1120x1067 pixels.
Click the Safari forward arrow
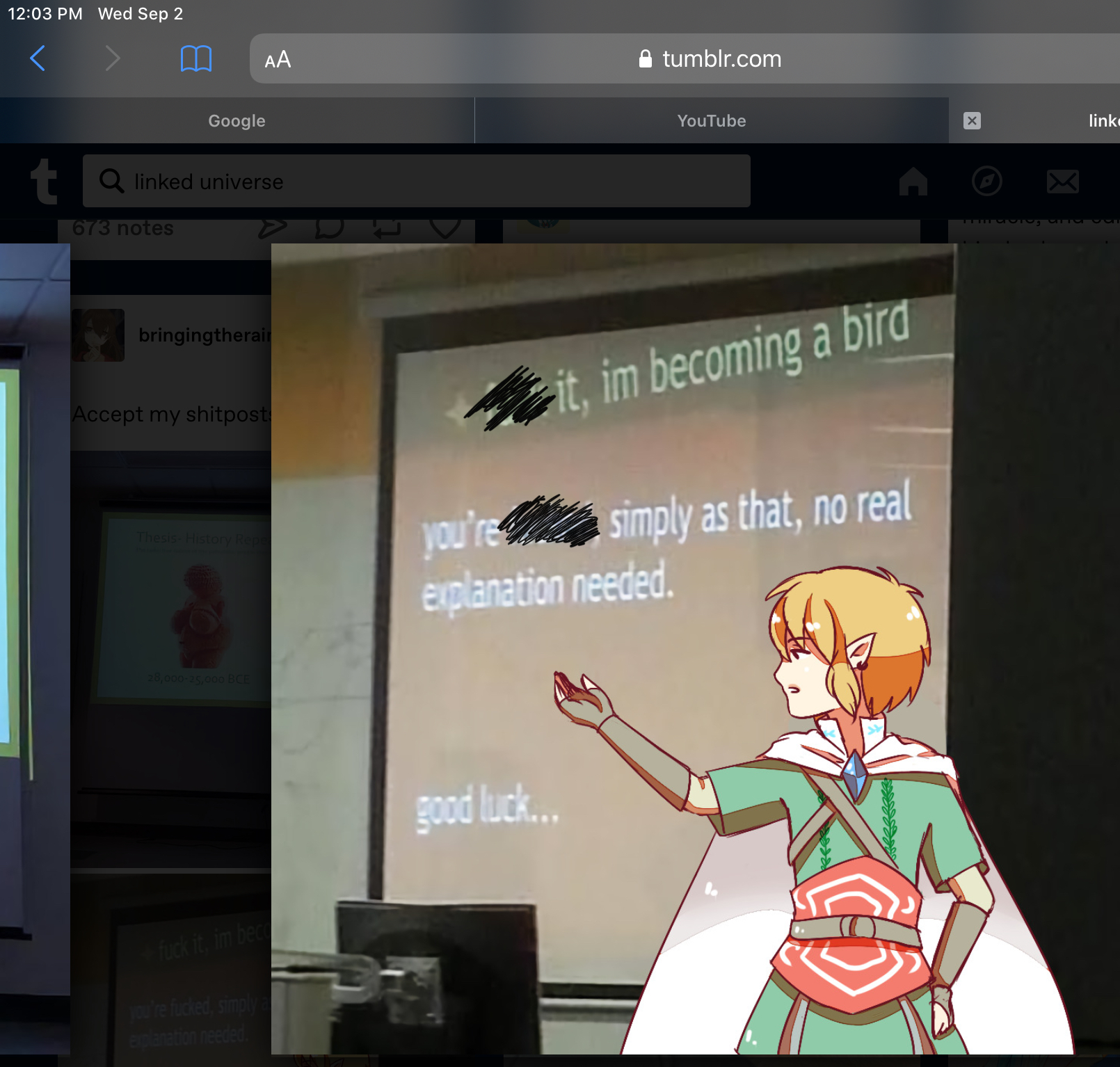[x=113, y=58]
